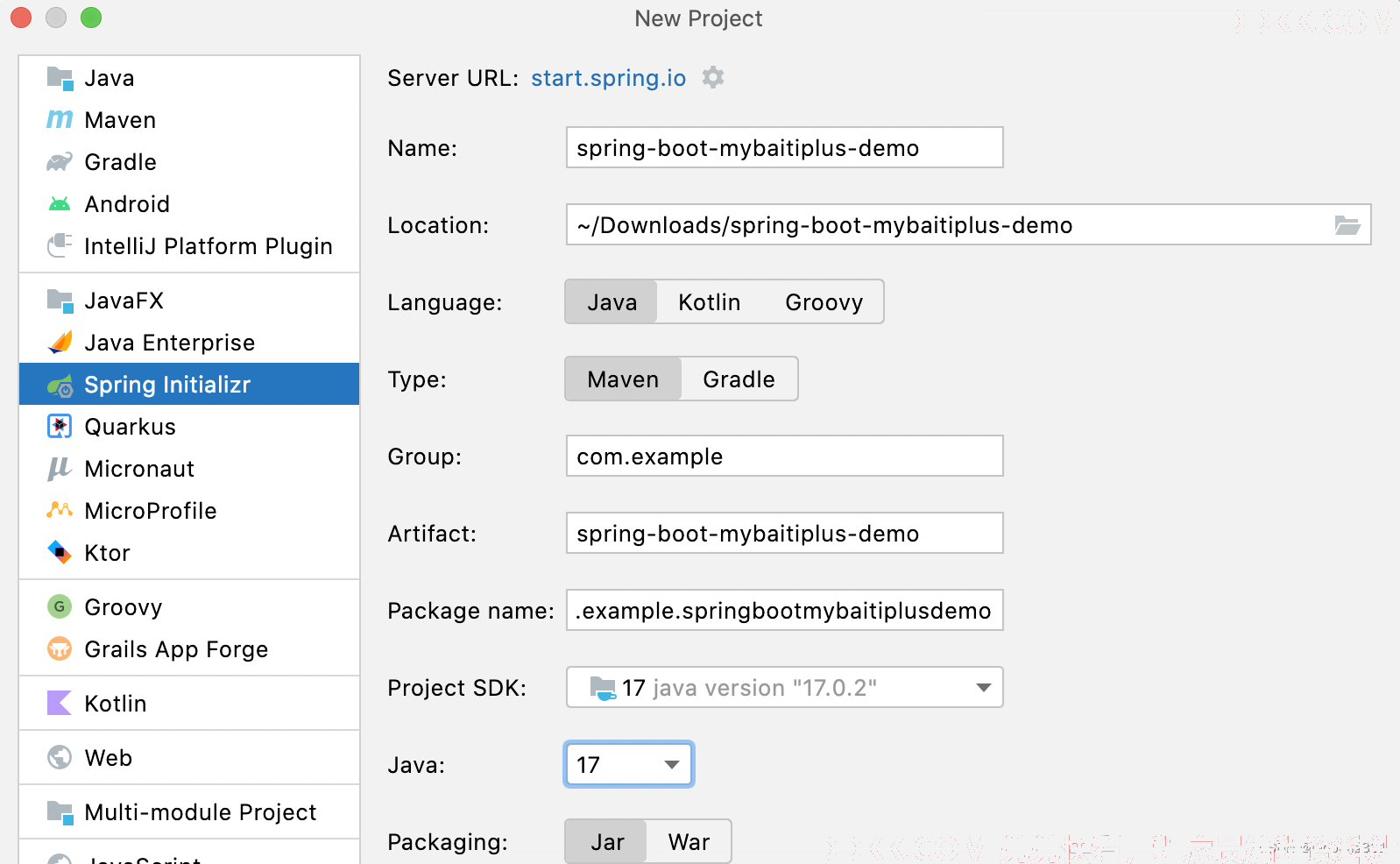The height and width of the screenshot is (864, 1400).
Task: Choose Maven as the build type
Action: click(x=623, y=379)
